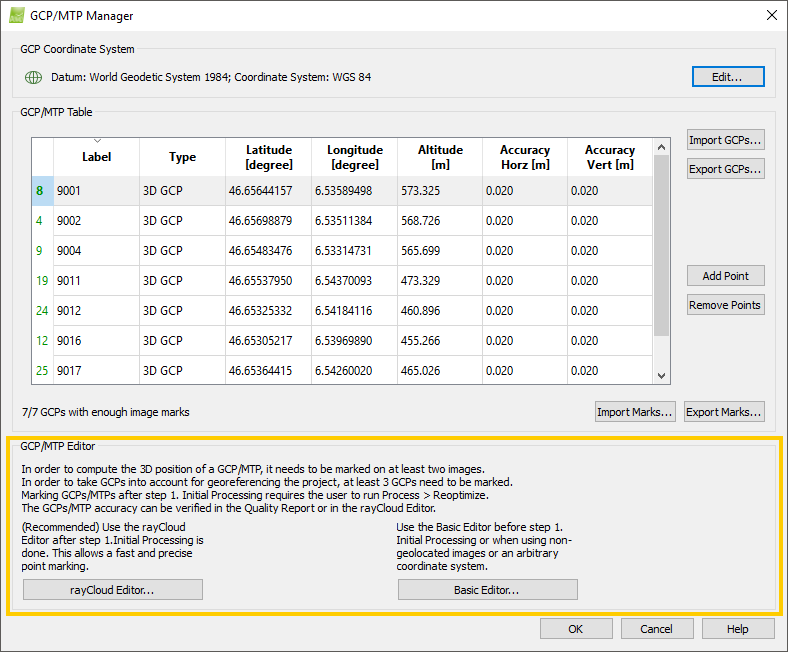Click the table scrollbar up arrow

tap(660, 147)
